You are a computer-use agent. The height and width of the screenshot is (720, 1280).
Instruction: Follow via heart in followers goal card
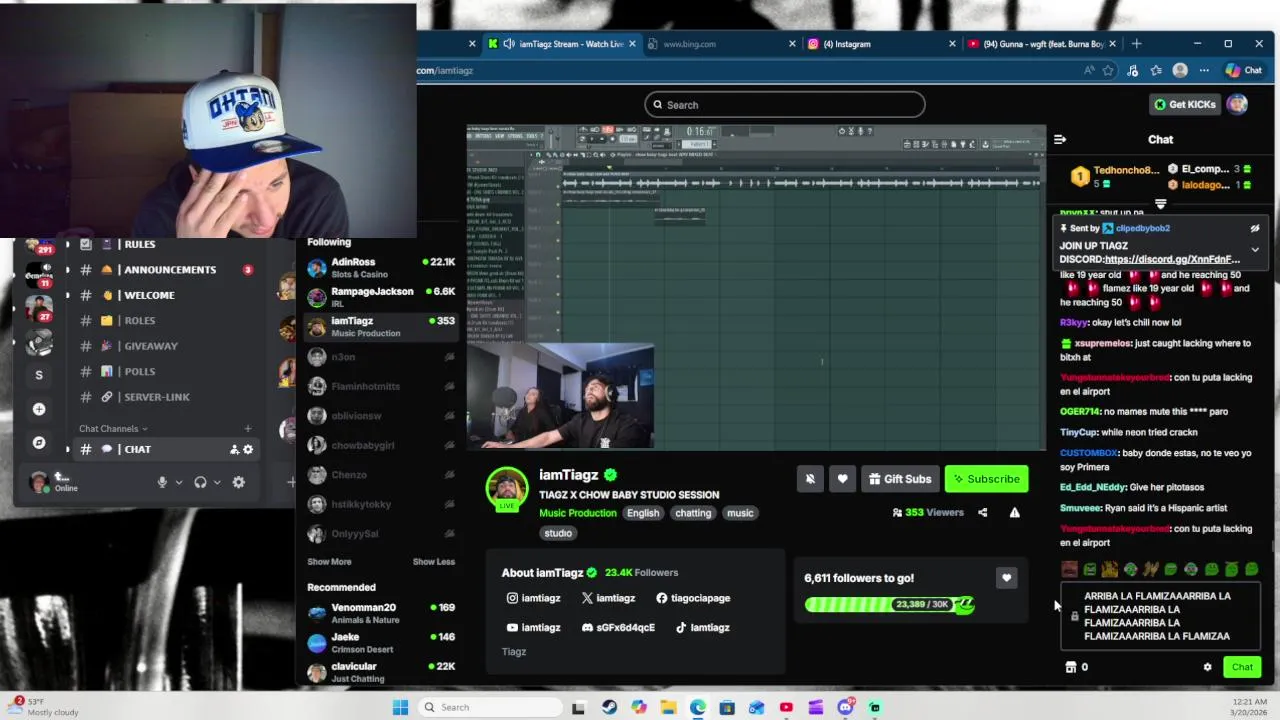[x=1006, y=578]
